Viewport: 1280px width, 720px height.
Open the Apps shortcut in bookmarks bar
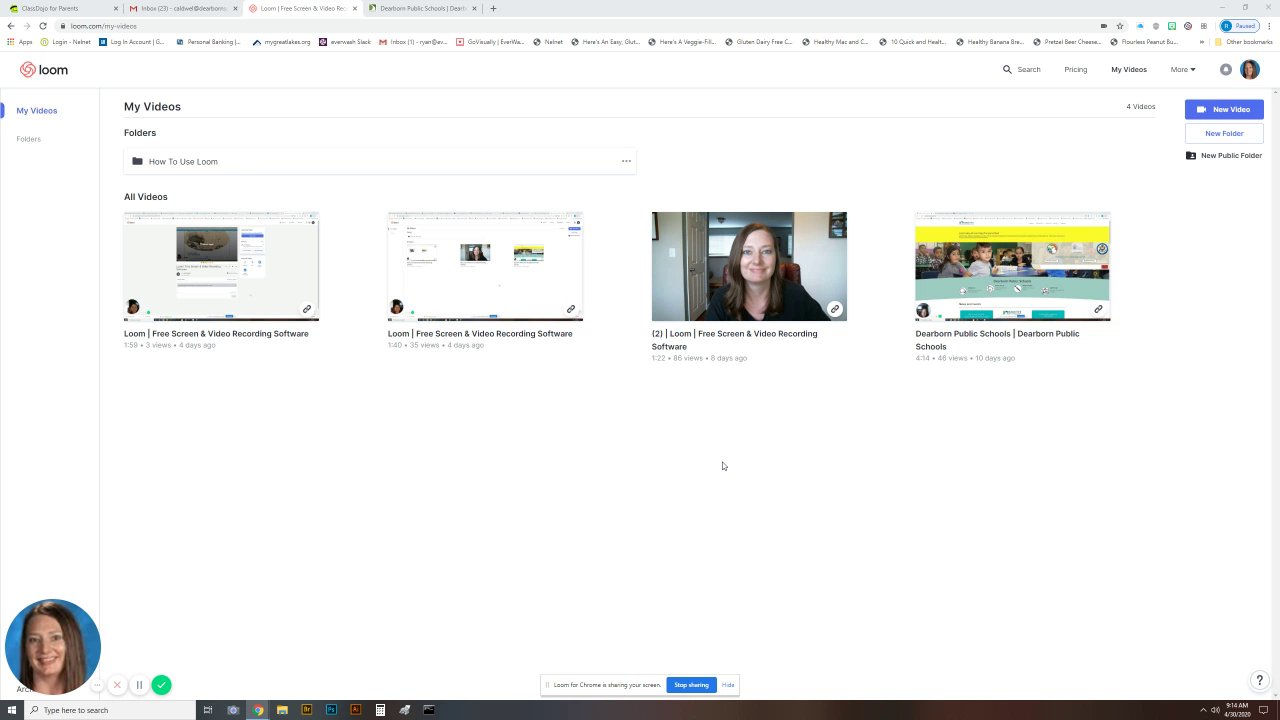20,42
